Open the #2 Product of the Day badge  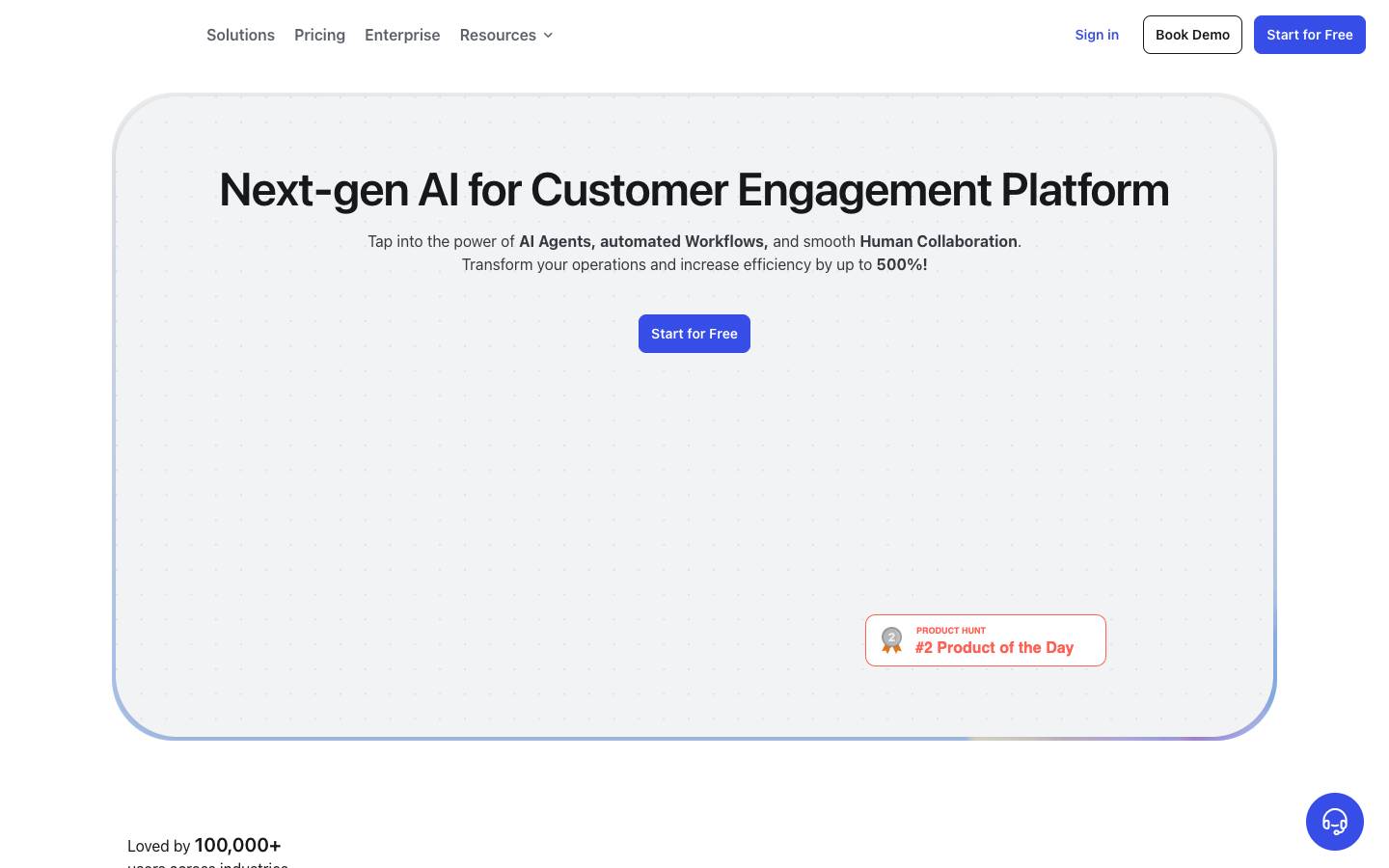point(986,640)
